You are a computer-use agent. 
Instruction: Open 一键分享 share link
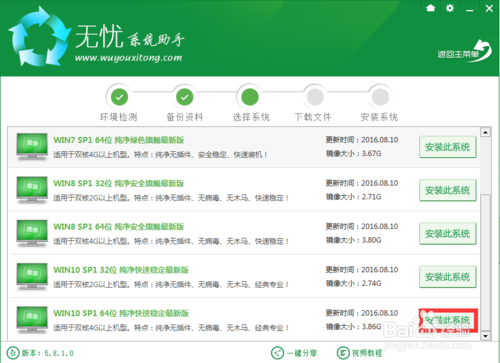click(x=302, y=353)
